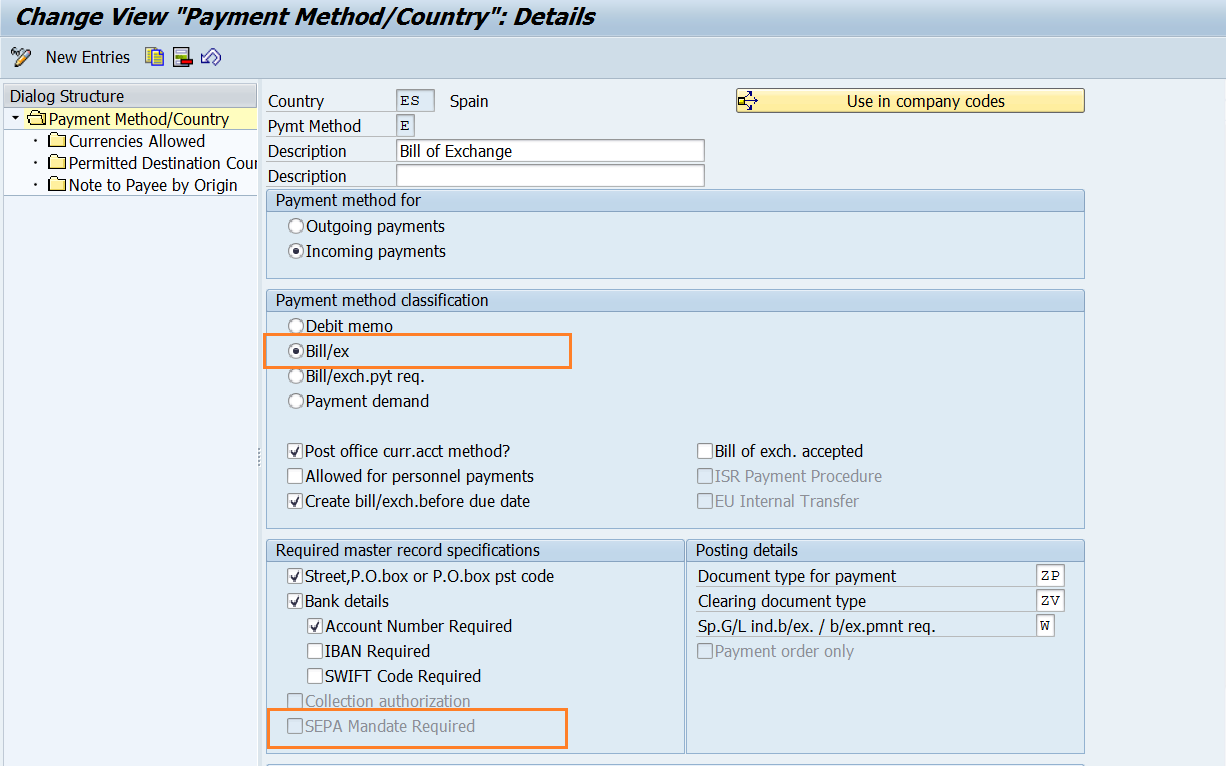Click the Bill of Exchange description field
1226x766 pixels.
(550, 151)
